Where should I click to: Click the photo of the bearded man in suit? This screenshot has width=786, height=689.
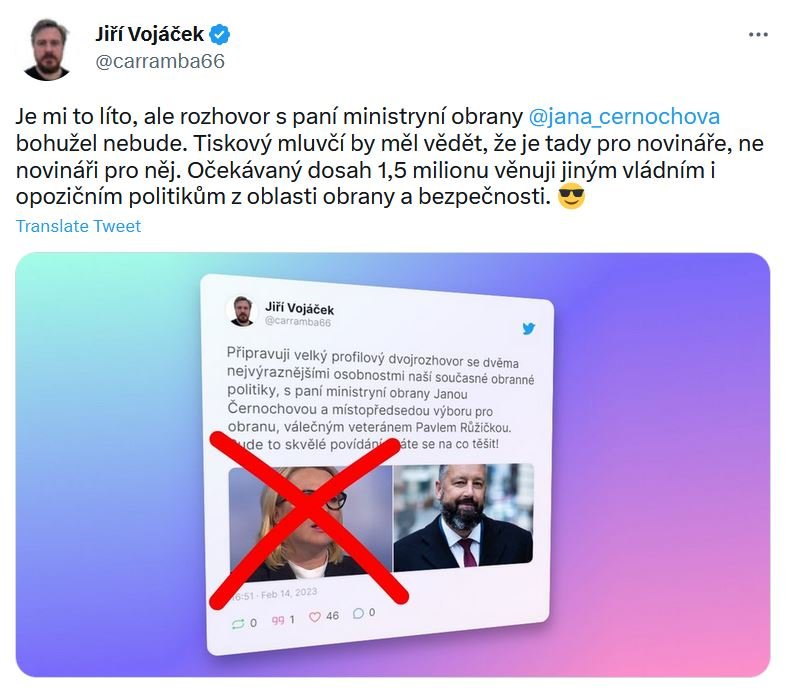(463, 516)
